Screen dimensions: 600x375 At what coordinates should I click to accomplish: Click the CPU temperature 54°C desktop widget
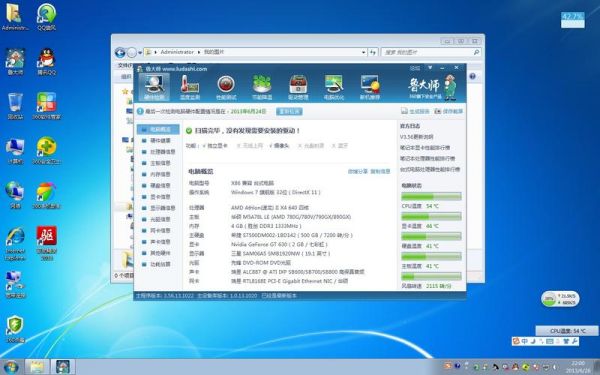[567, 331]
